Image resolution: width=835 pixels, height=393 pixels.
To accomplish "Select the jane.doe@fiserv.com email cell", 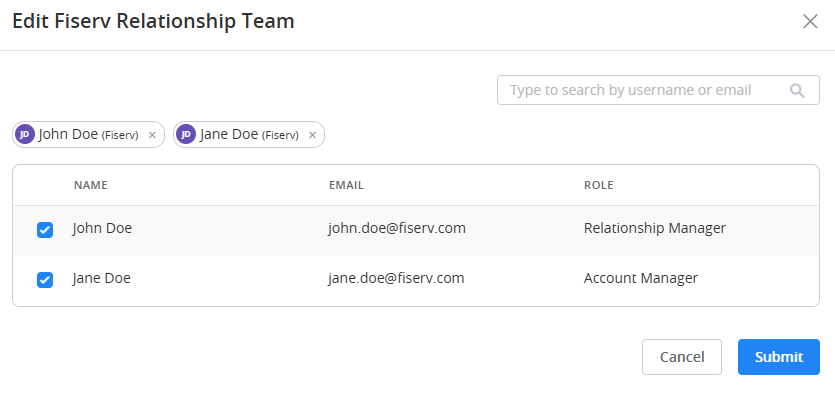I will 396,278.
